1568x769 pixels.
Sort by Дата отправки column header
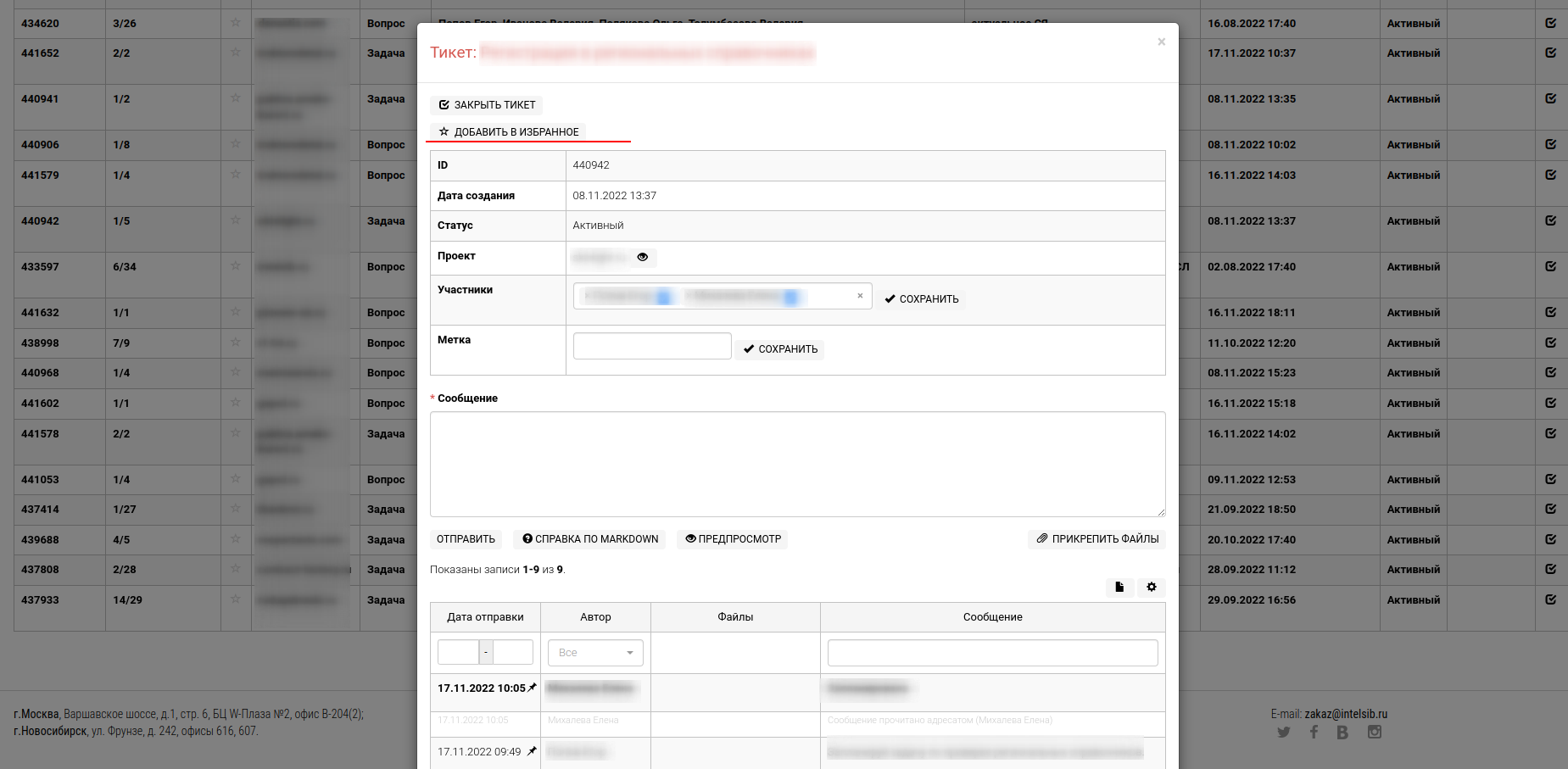(485, 617)
